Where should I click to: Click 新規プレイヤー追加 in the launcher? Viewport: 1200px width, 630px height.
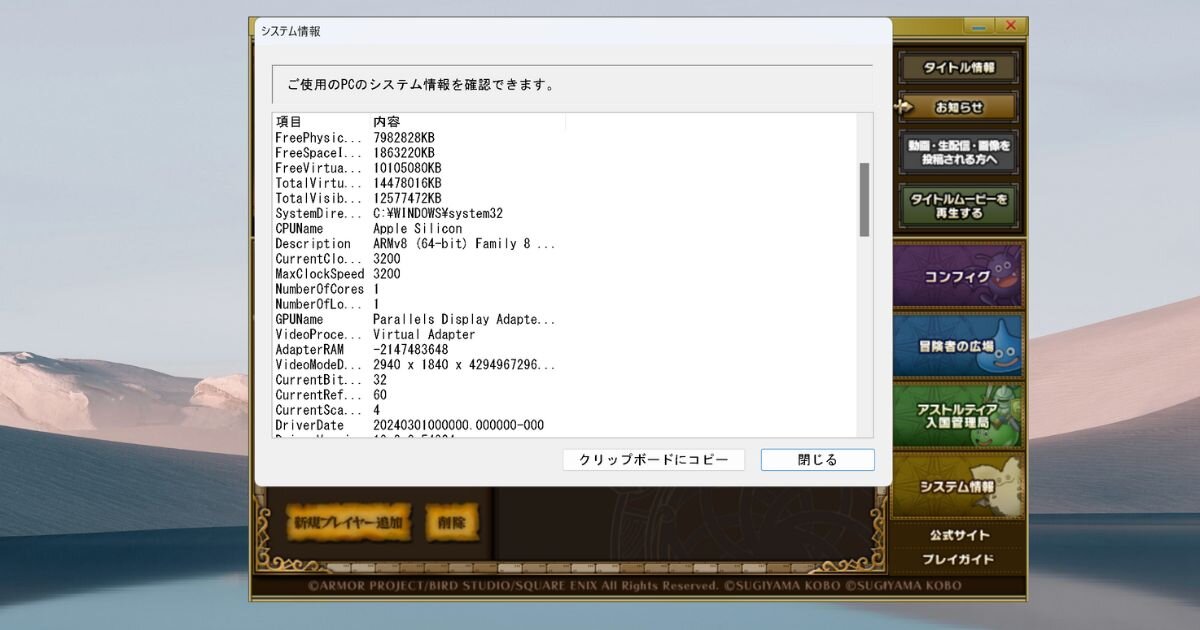click(348, 522)
